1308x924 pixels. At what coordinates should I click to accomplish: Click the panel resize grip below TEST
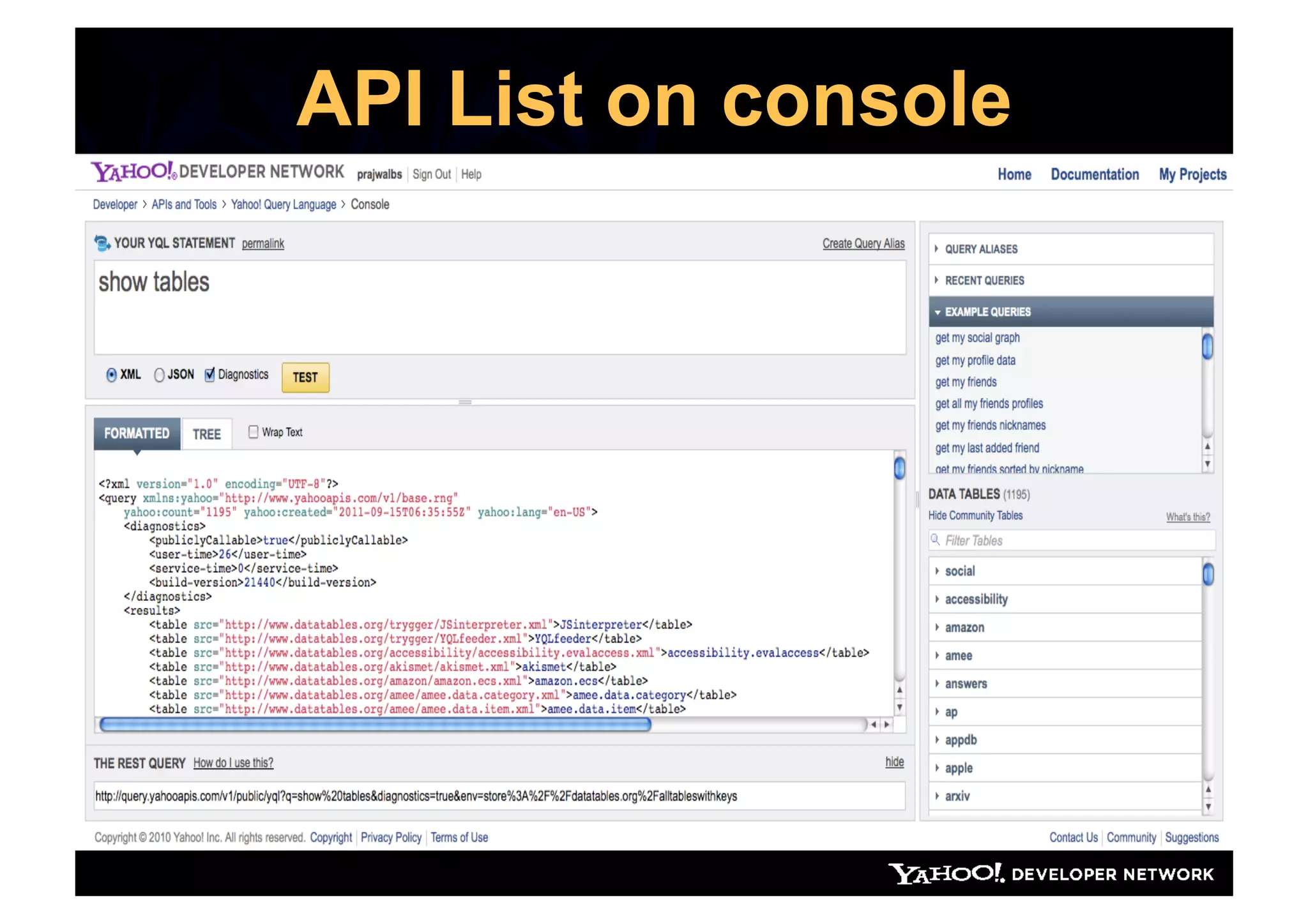[x=465, y=402]
